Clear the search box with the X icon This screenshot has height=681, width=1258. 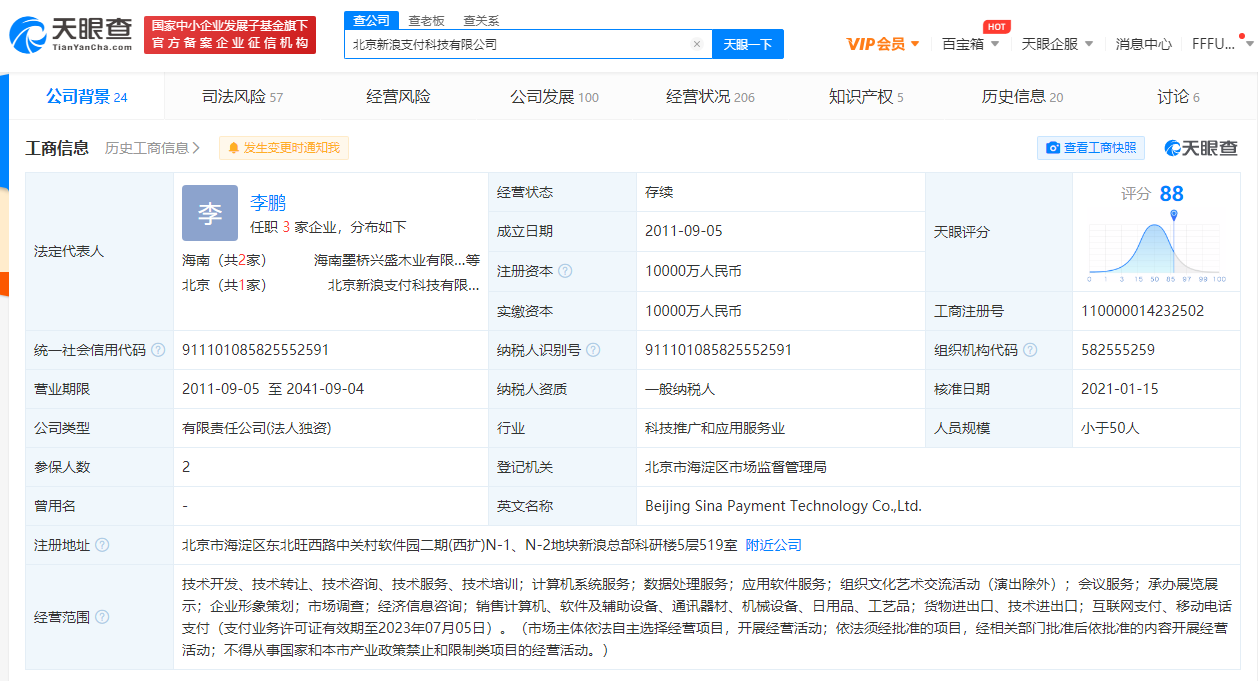[697, 44]
